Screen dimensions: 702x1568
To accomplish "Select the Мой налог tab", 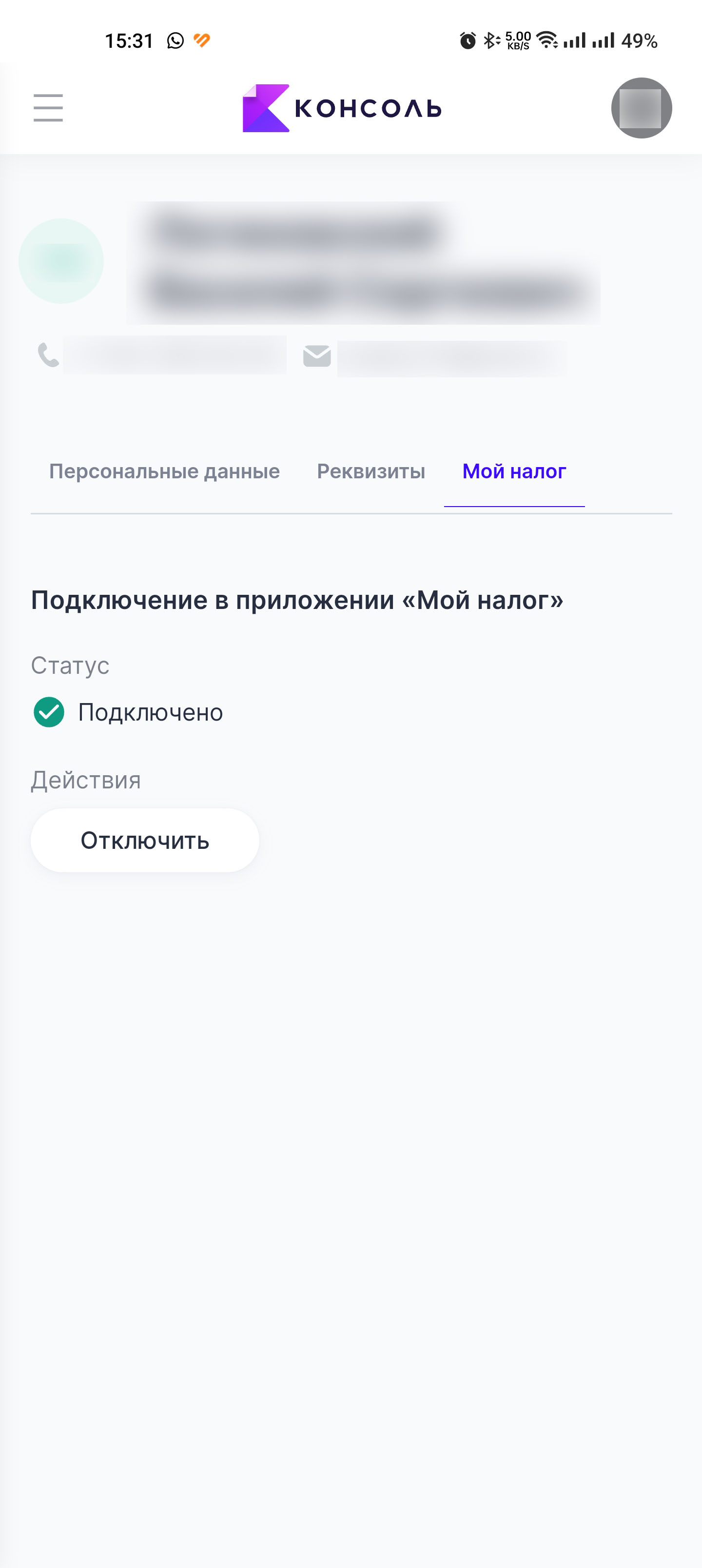I will [514, 471].
